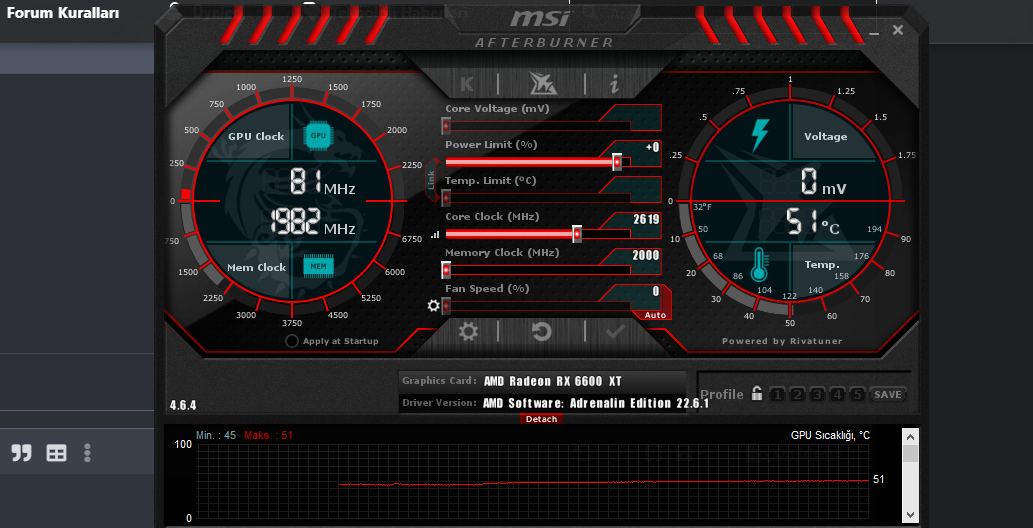1033x528 pixels.
Task: Click the Detach monitor button
Action: (x=542, y=419)
